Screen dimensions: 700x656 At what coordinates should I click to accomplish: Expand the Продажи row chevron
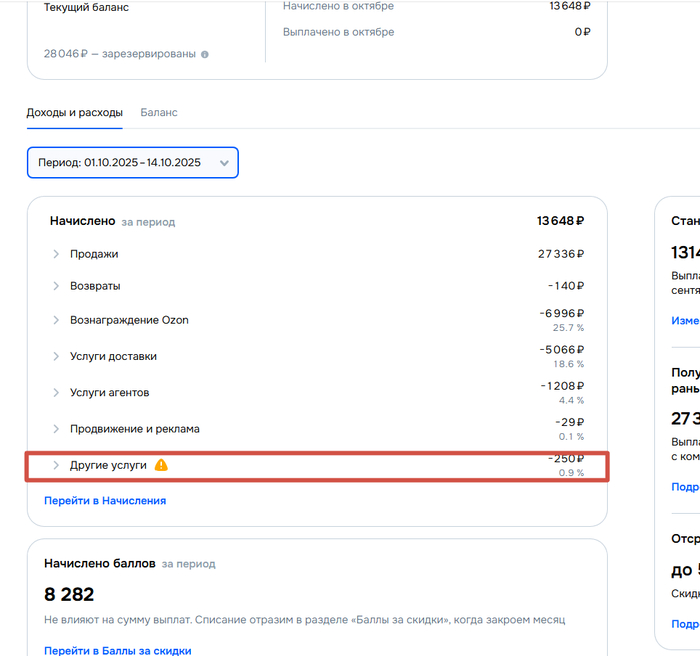(x=56, y=254)
